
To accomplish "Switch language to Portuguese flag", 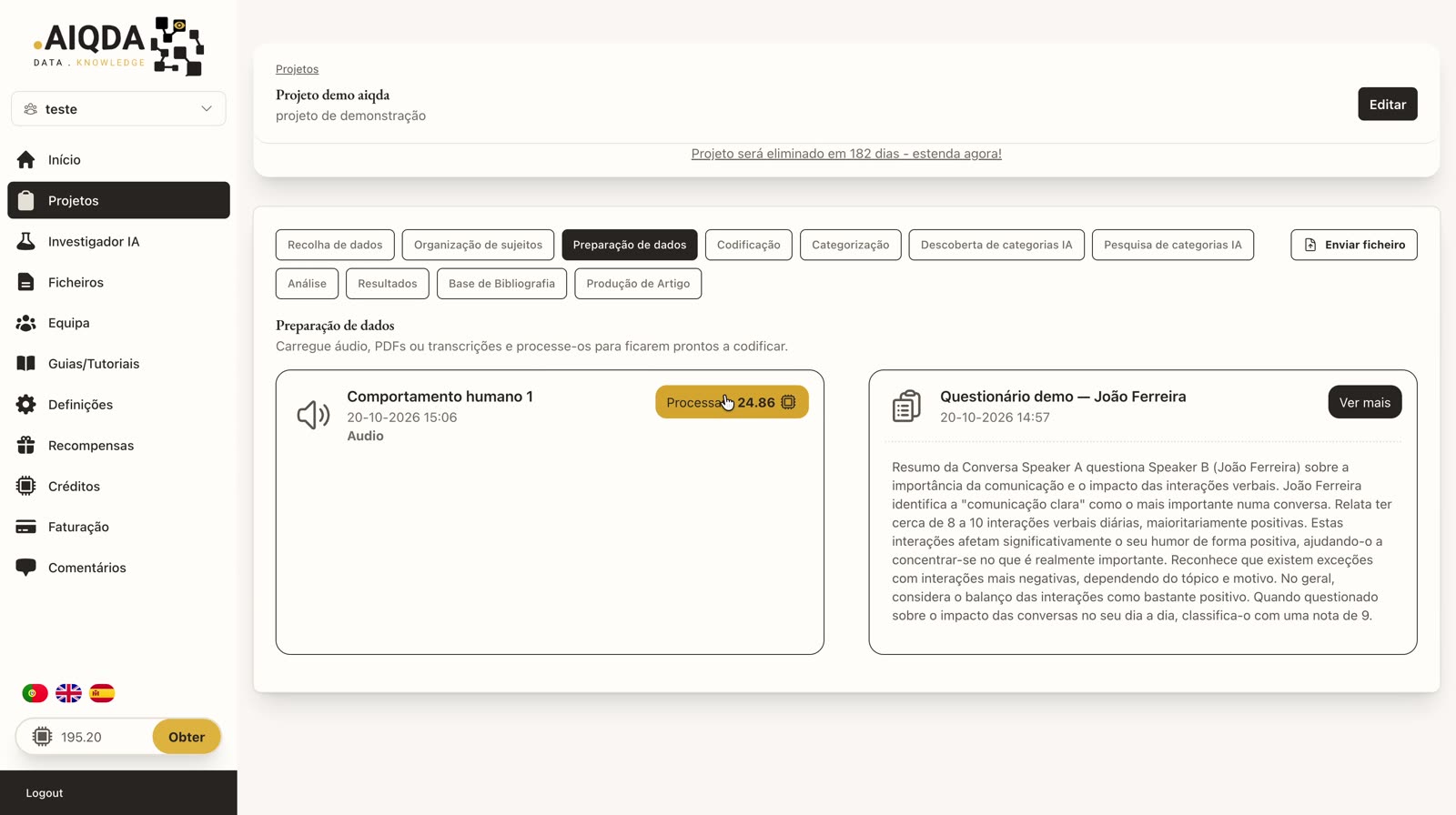I will (35, 693).
